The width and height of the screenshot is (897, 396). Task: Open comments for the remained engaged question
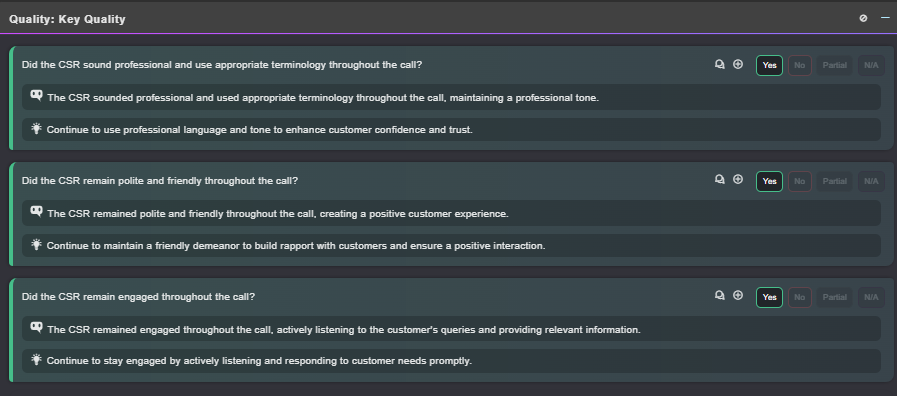(x=720, y=296)
